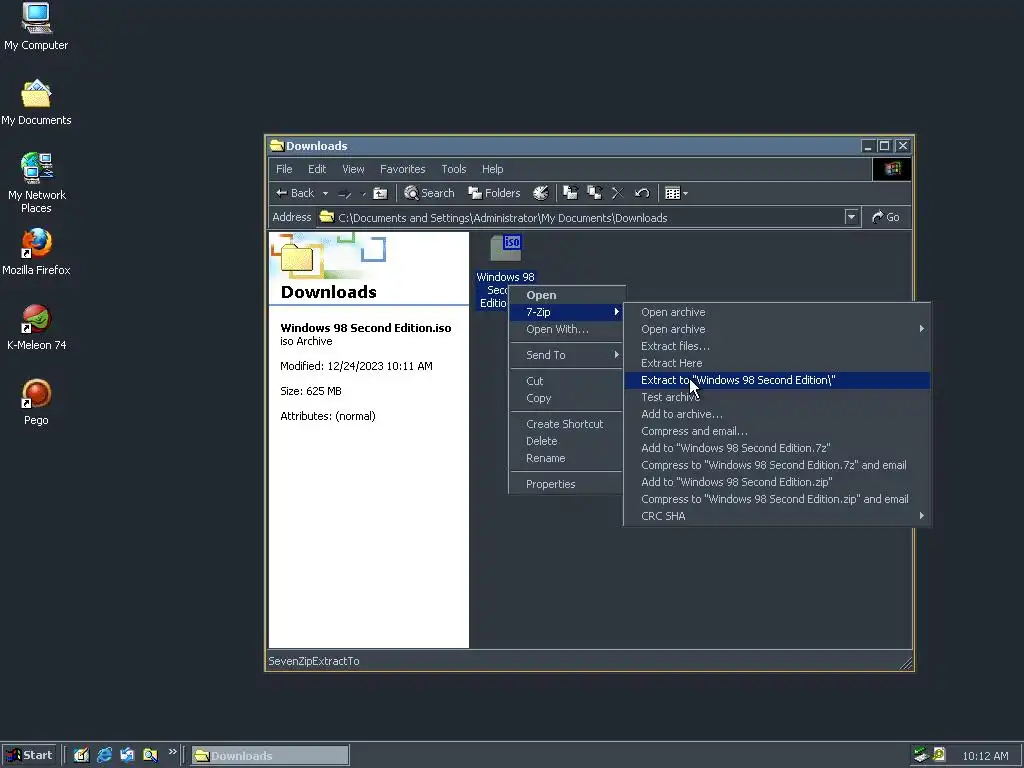1024x768 pixels.
Task: Click the magnifier quick launch icon
Action: tap(150, 756)
